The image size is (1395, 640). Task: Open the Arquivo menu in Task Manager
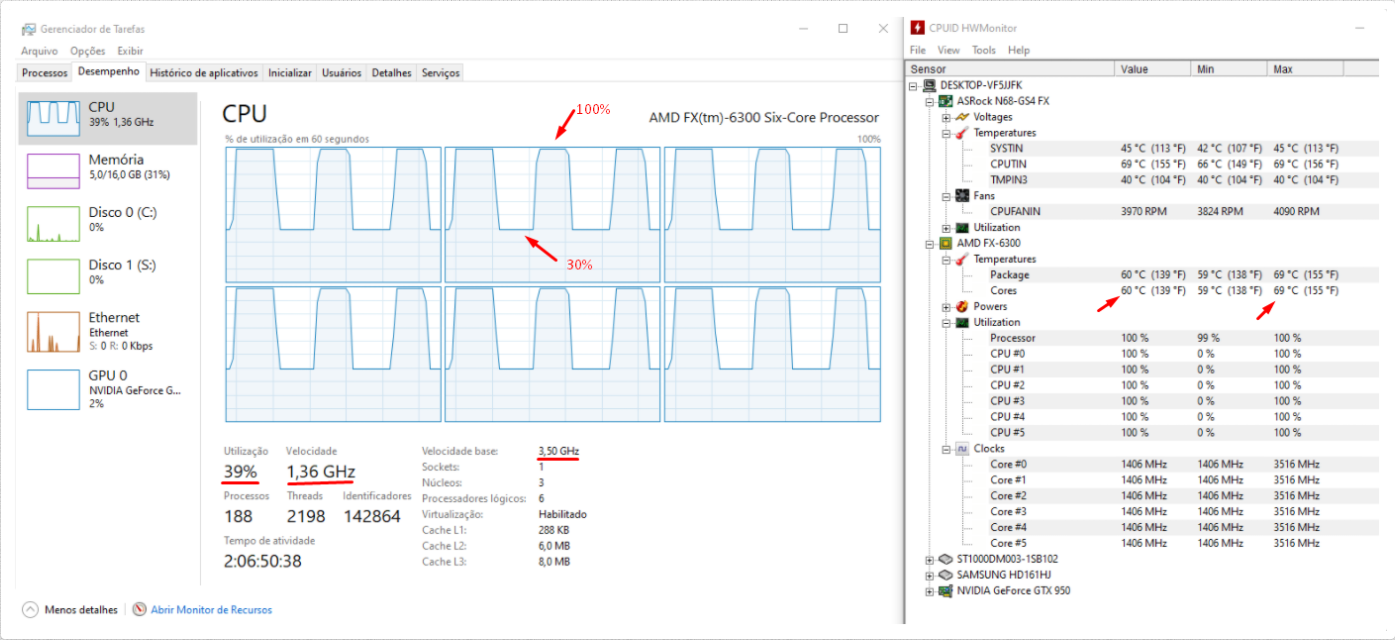click(40, 51)
